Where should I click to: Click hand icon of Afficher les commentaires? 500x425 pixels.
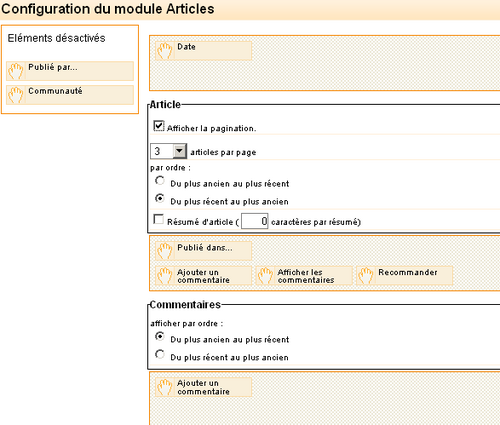pyautogui.click(x=265, y=276)
